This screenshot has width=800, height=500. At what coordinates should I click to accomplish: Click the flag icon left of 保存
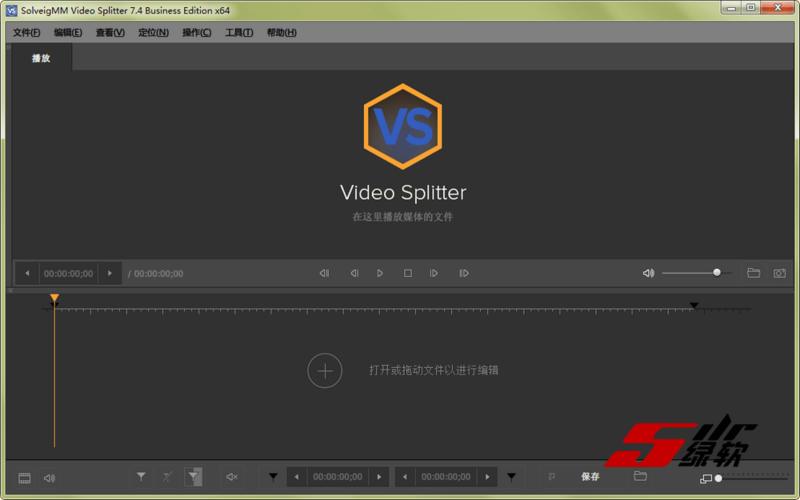[x=552, y=476]
